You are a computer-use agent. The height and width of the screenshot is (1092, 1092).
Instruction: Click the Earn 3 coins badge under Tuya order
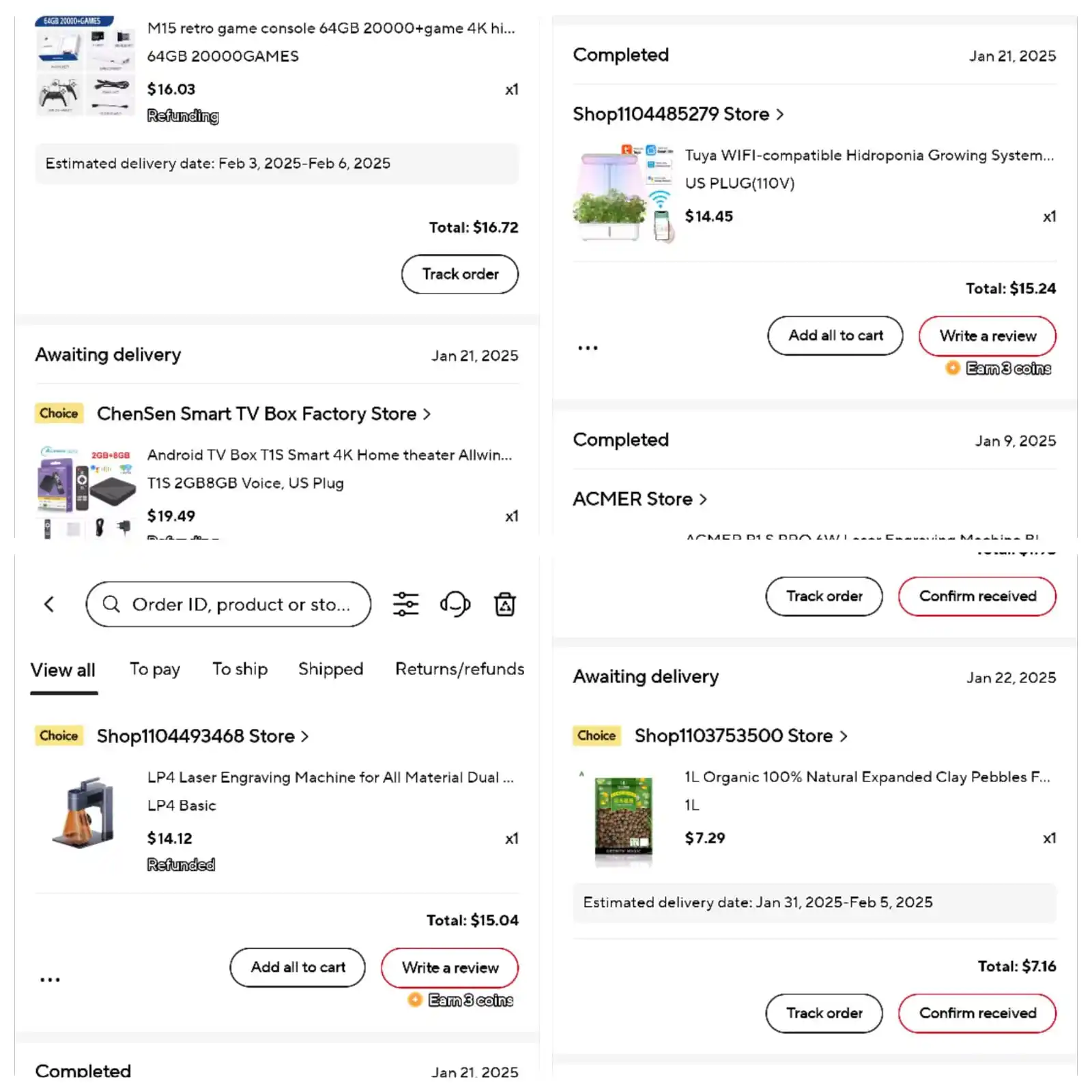(998, 369)
